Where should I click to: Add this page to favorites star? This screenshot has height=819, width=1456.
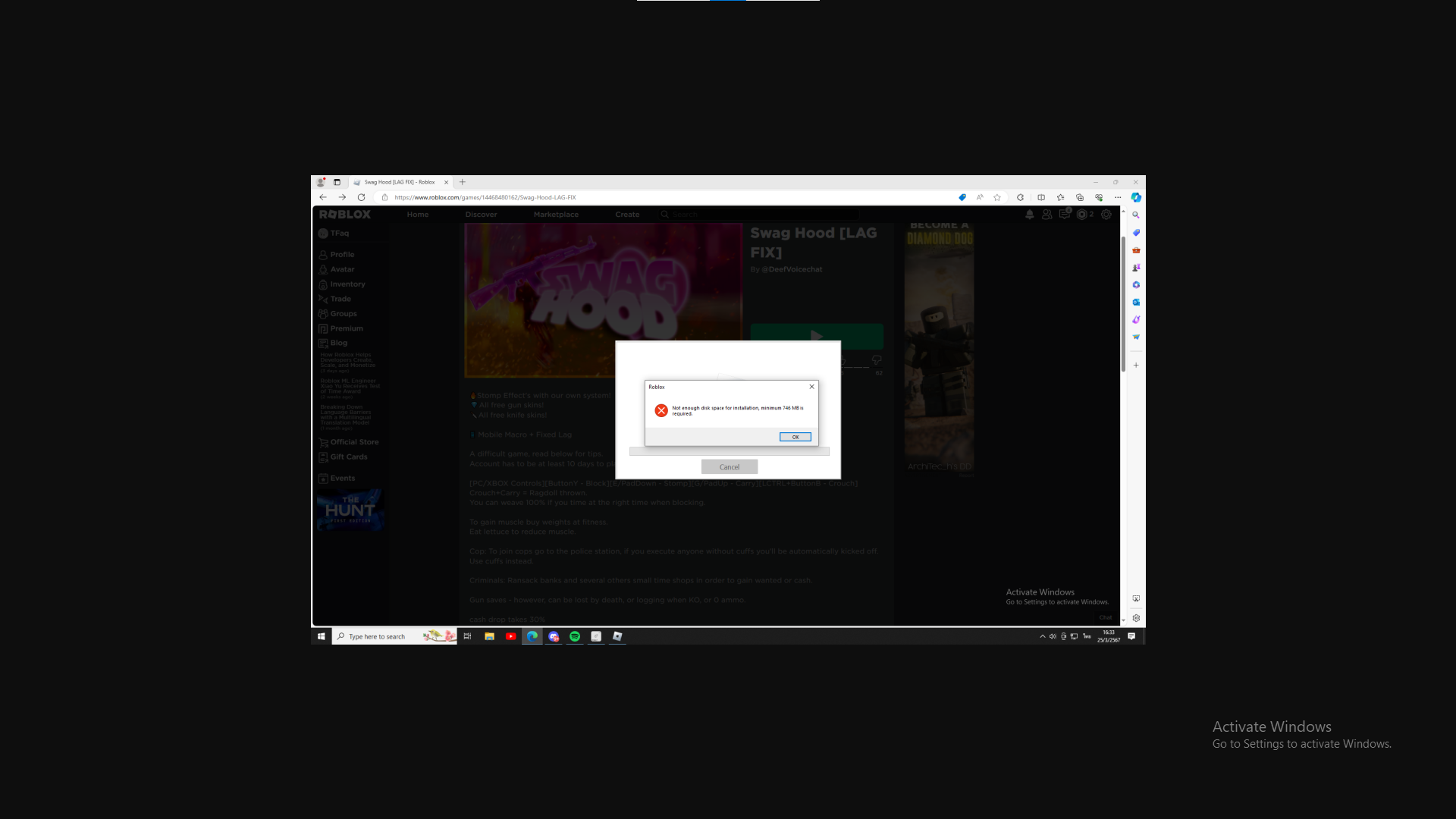[x=997, y=197]
